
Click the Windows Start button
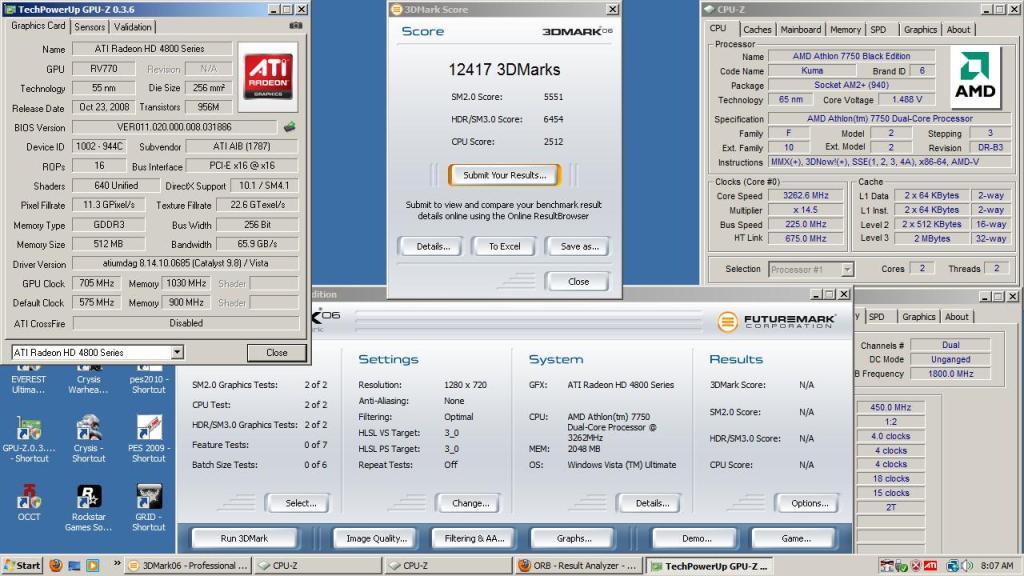pos(22,566)
